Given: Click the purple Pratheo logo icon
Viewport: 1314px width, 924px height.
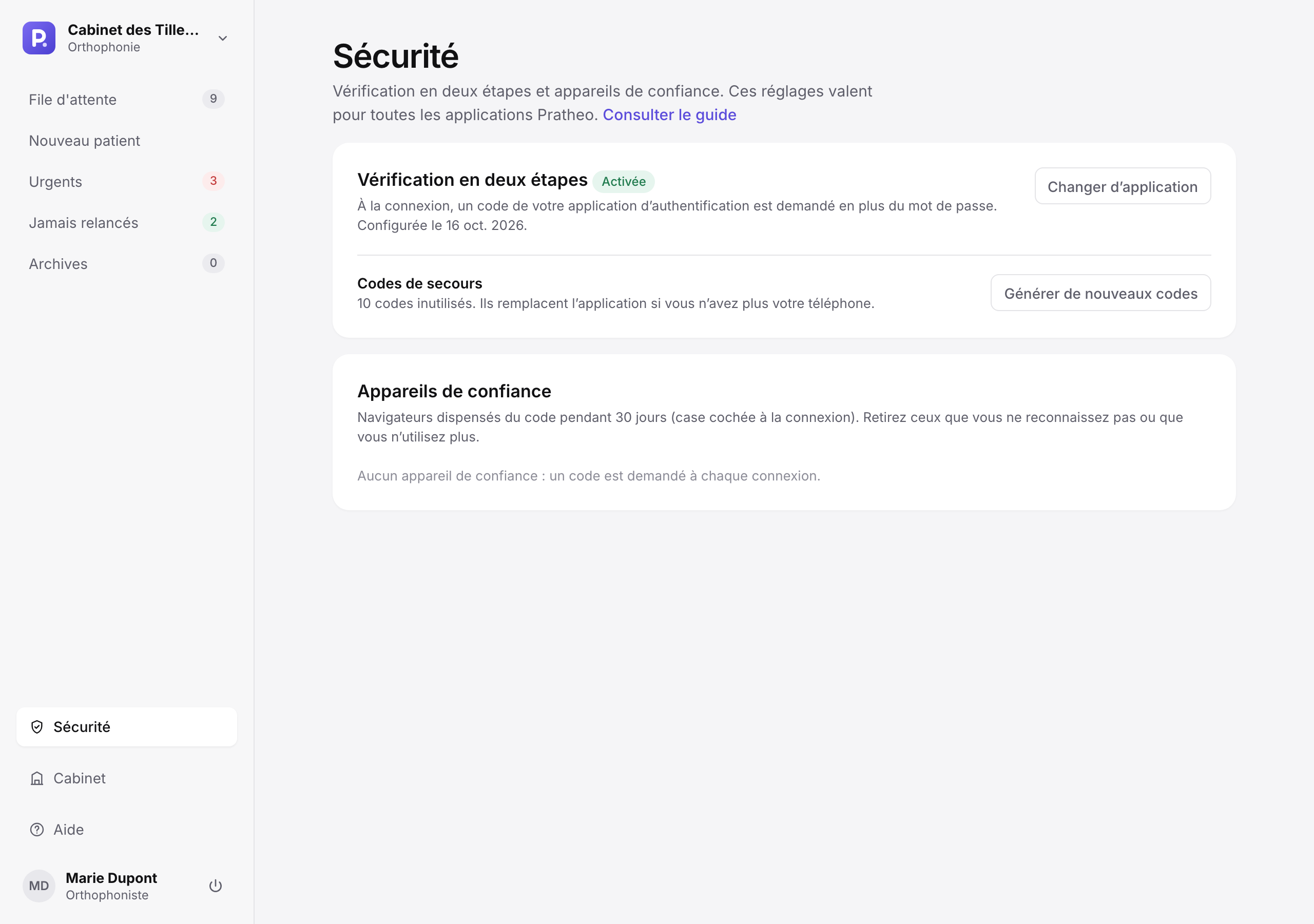Looking at the screenshot, I should coord(39,38).
